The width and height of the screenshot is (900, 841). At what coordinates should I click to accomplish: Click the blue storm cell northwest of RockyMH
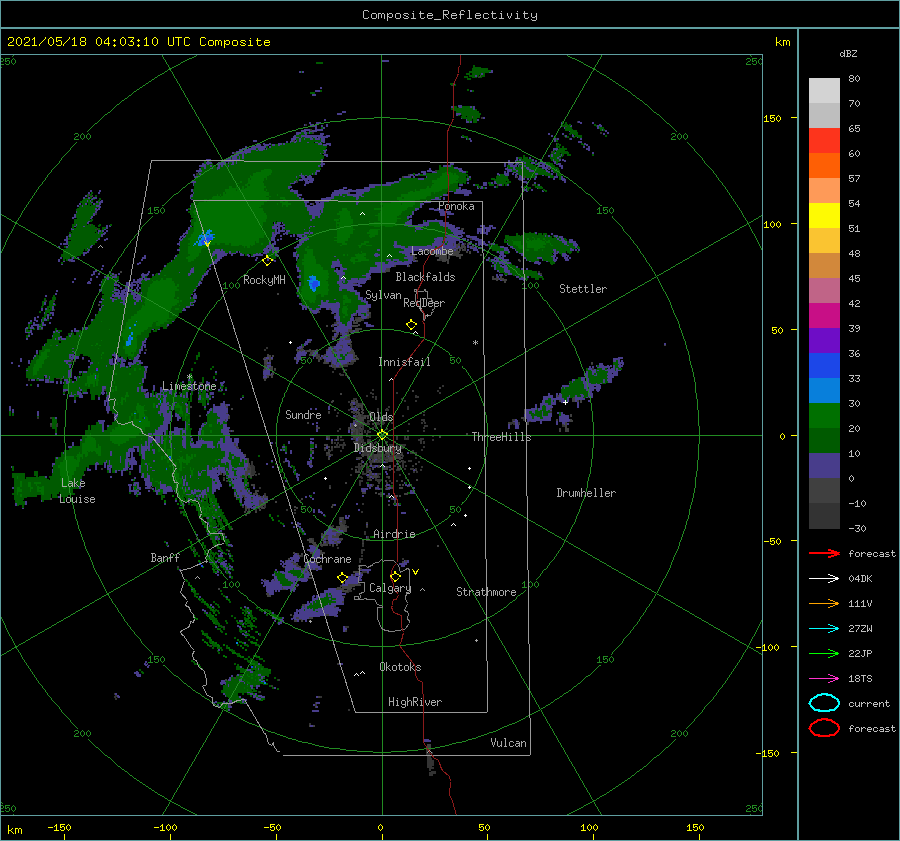pos(205,238)
